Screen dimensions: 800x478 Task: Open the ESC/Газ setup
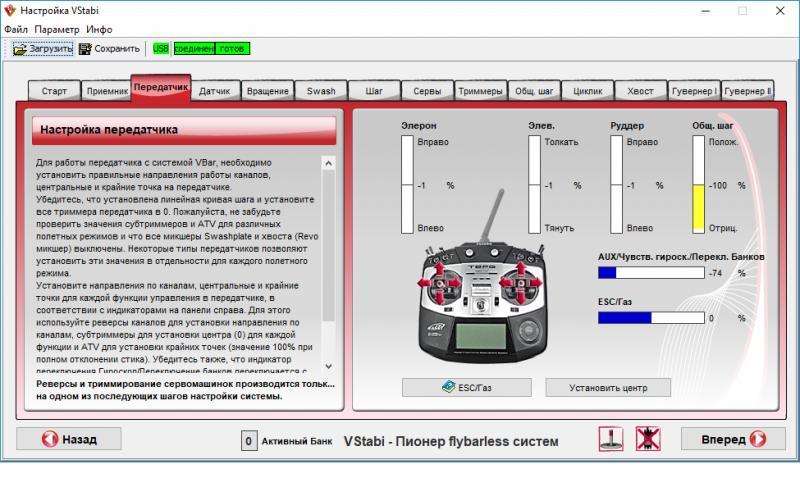tap(465, 387)
